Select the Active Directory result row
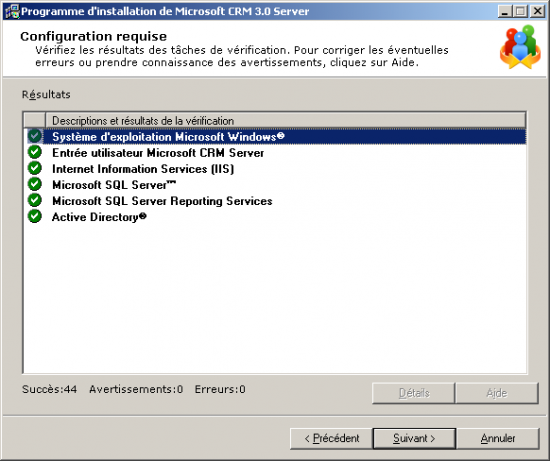This screenshot has height=461, width=550. click(276, 217)
